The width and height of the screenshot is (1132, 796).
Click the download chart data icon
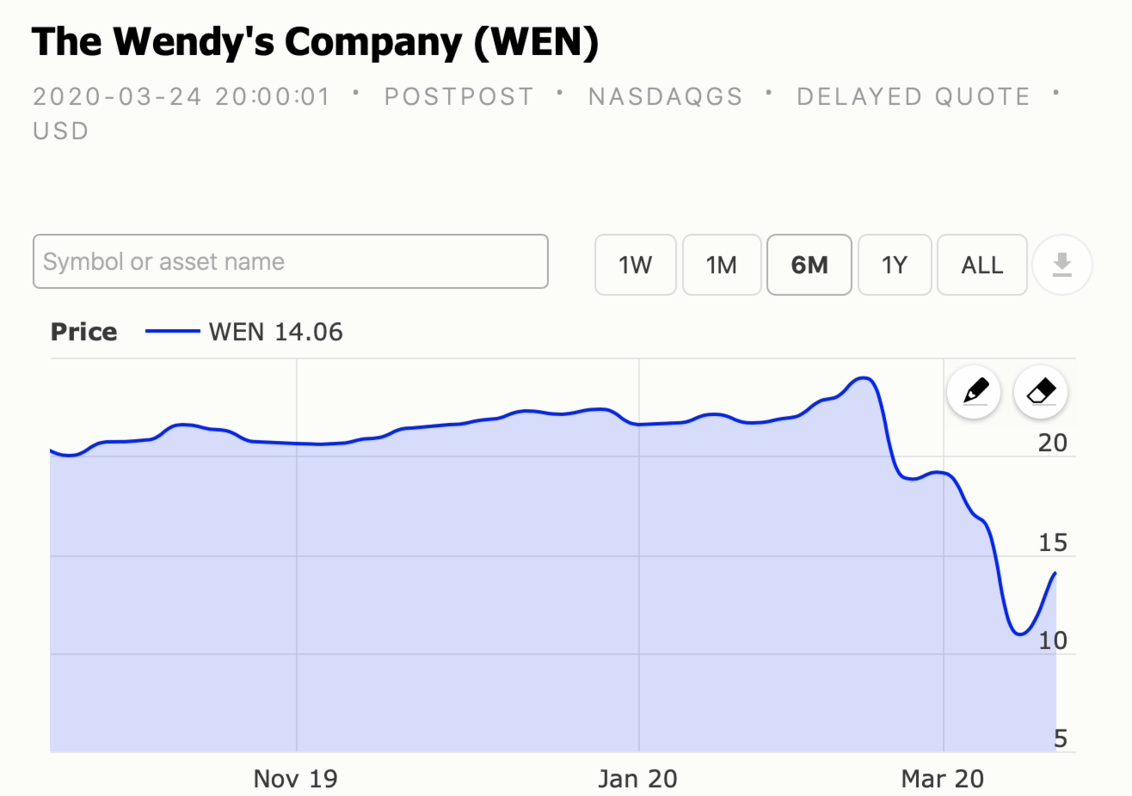(x=1062, y=264)
